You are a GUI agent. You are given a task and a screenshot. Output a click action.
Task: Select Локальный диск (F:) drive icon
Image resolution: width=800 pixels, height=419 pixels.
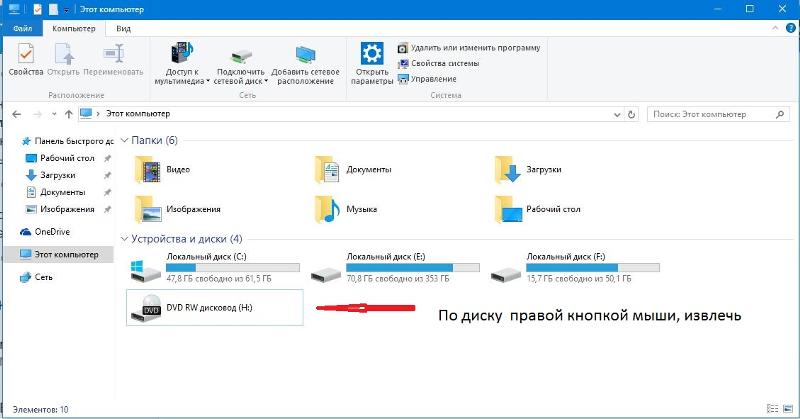pos(506,274)
